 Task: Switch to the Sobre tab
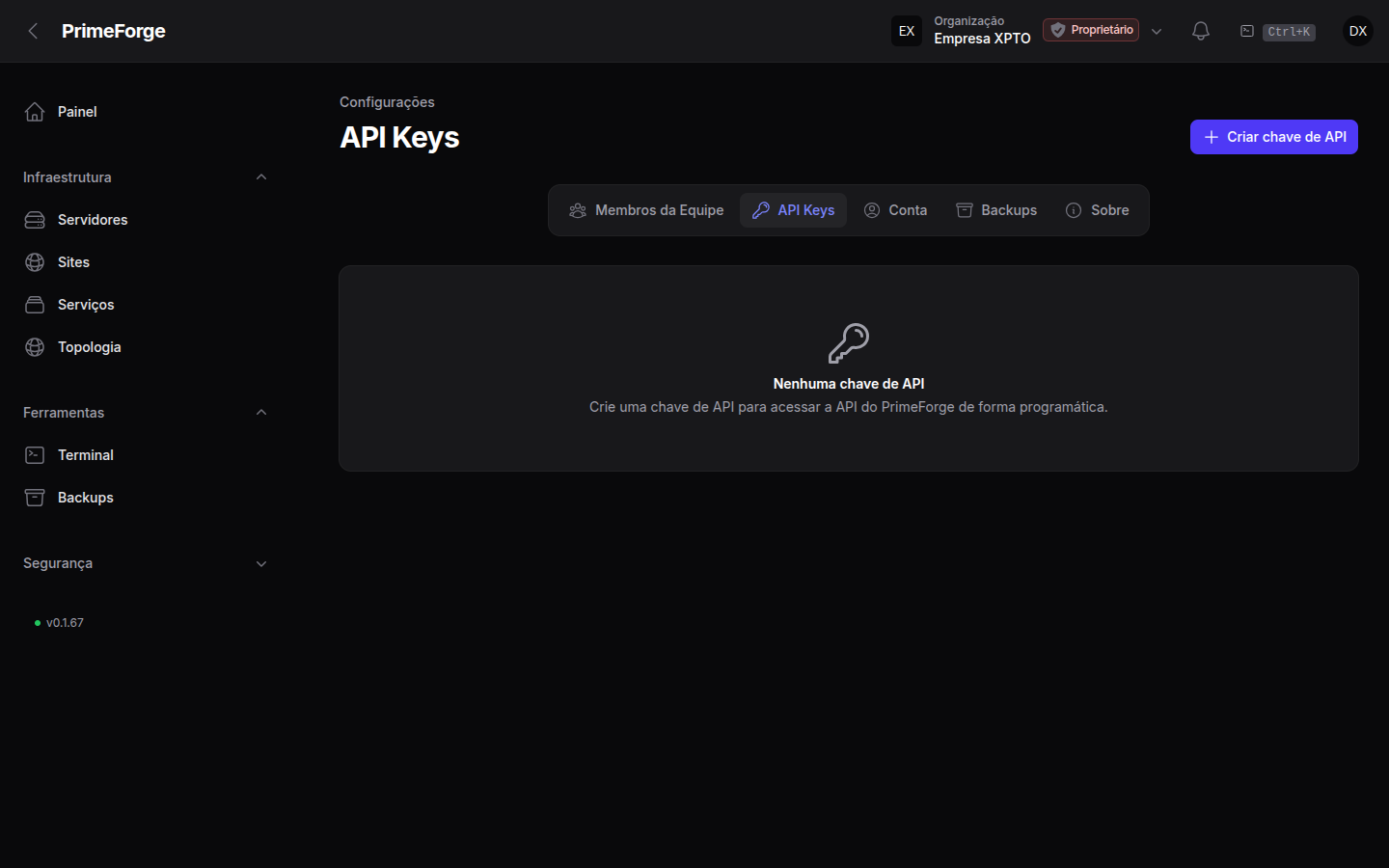click(1097, 210)
